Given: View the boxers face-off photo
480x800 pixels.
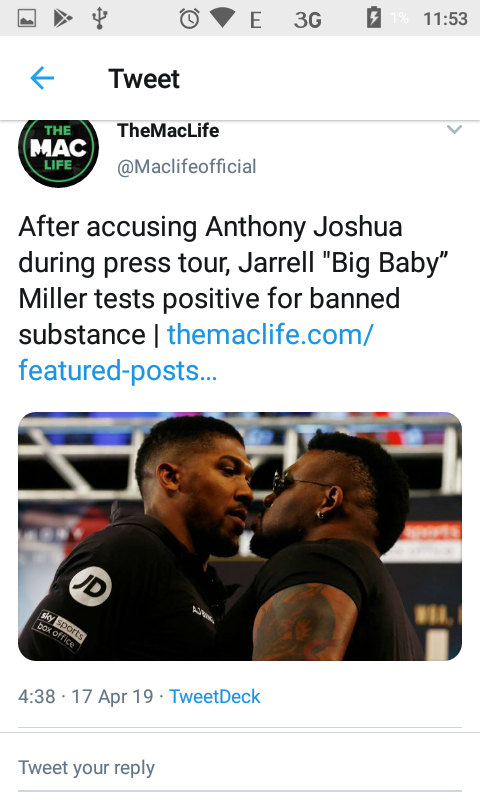Looking at the screenshot, I should (240, 536).
